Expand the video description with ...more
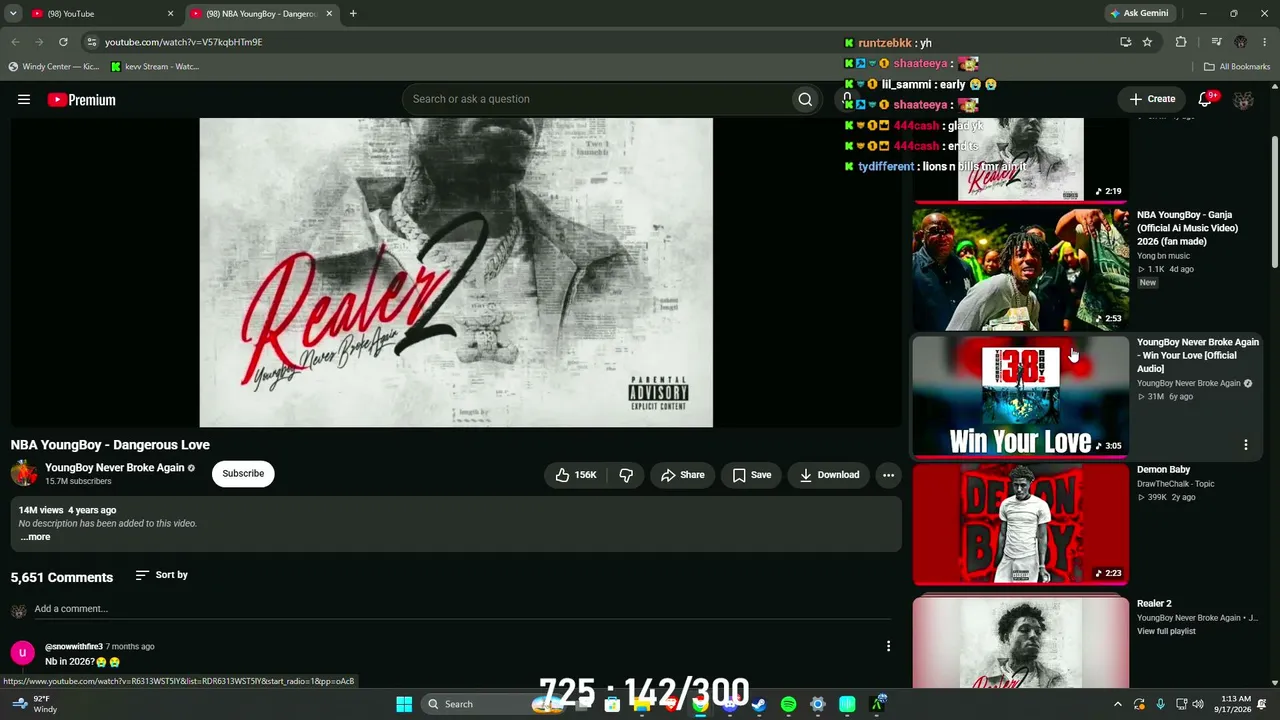Image resolution: width=1280 pixels, height=720 pixels. coord(35,537)
